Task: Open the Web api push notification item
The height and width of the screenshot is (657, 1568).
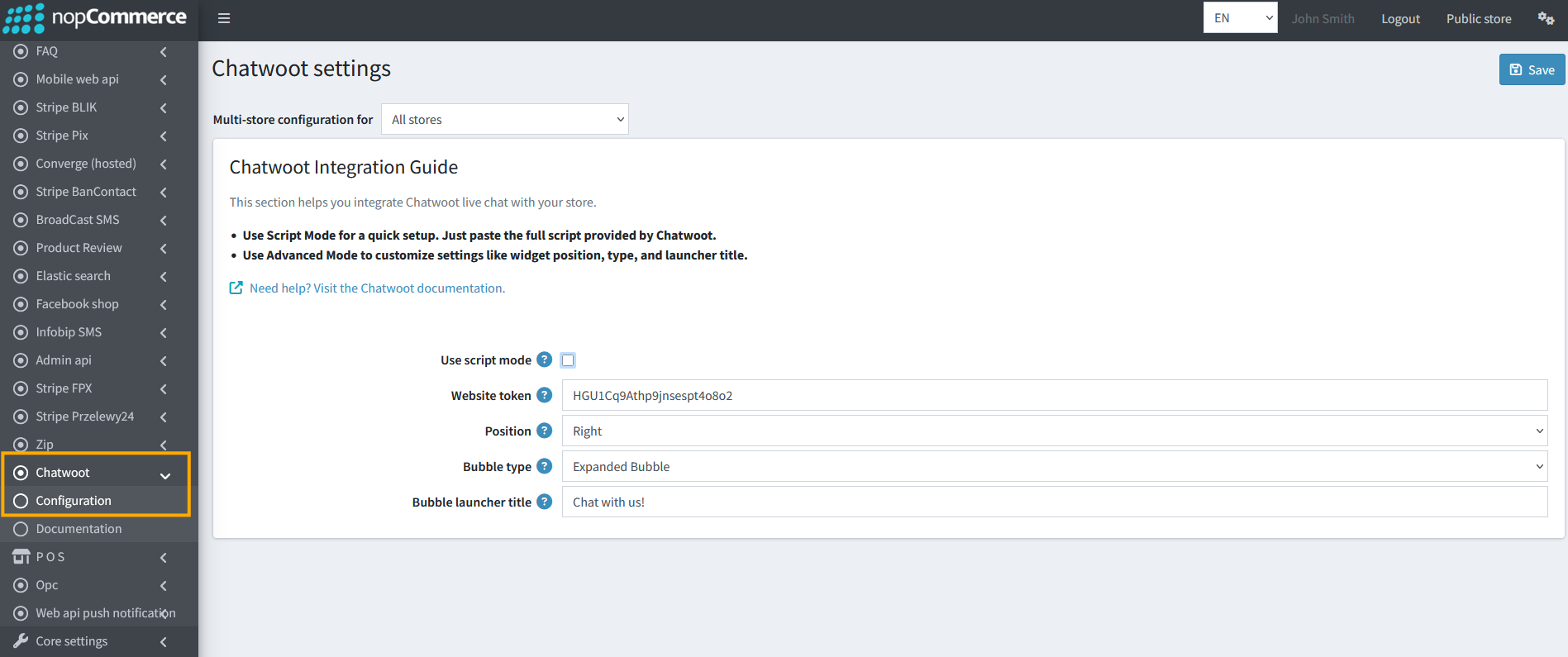Action: point(99,613)
